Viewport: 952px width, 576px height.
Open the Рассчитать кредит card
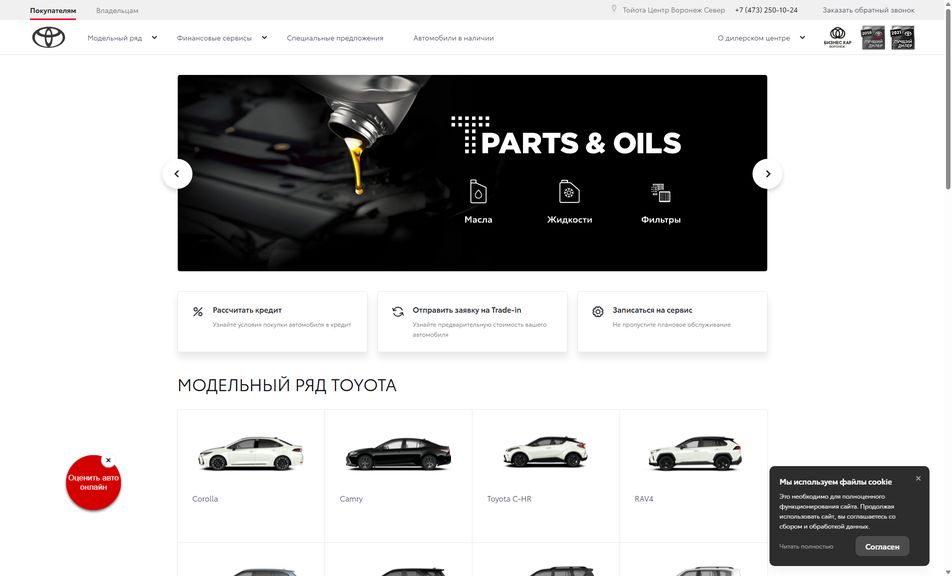(272, 322)
